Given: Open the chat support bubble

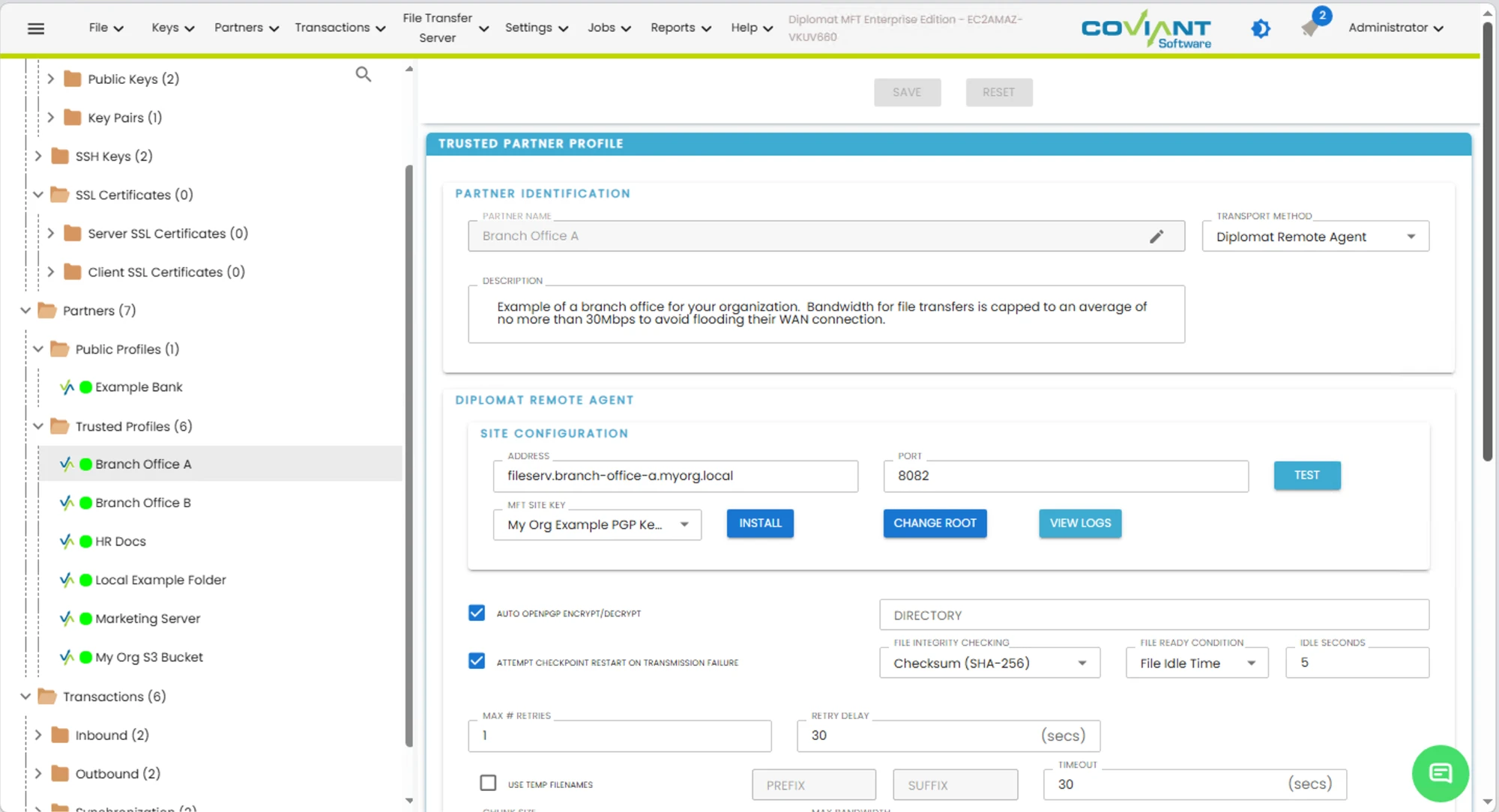Looking at the screenshot, I should (x=1440, y=773).
